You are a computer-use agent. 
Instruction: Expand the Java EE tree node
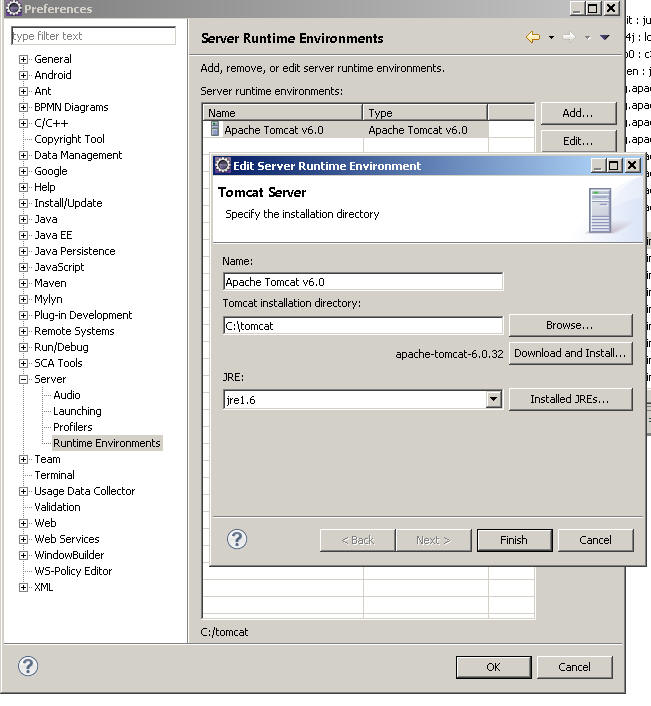pos(23,235)
